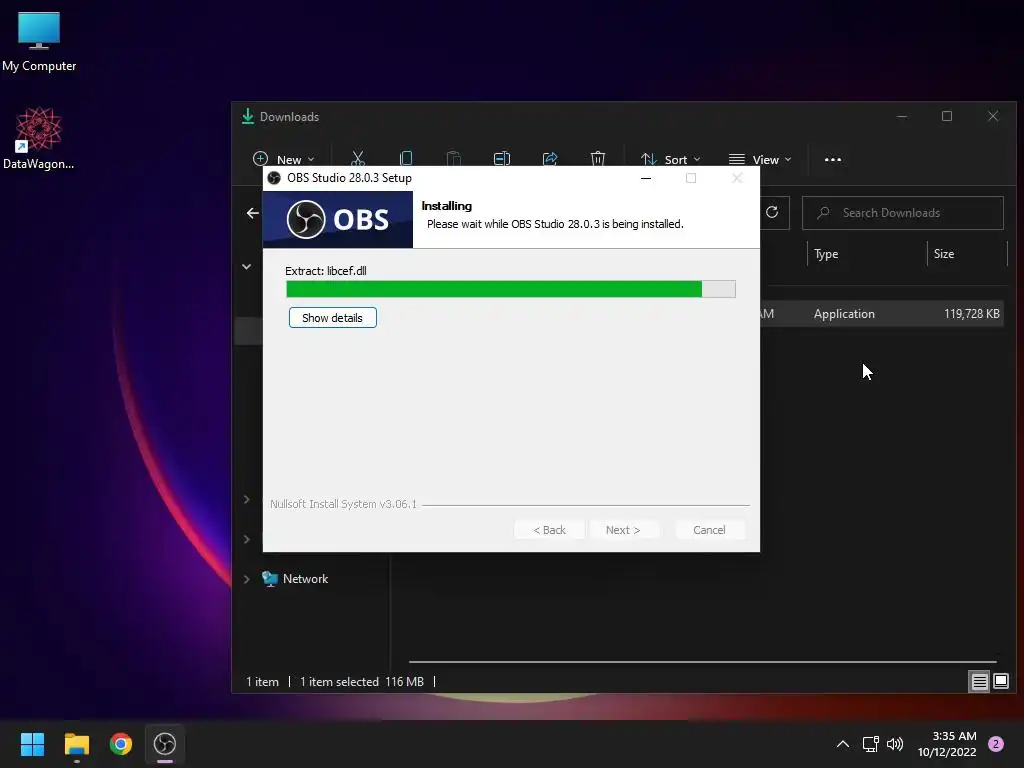Viewport: 1024px width, 768px height.
Task: Click the Show details button in installer
Action: [x=332, y=317]
